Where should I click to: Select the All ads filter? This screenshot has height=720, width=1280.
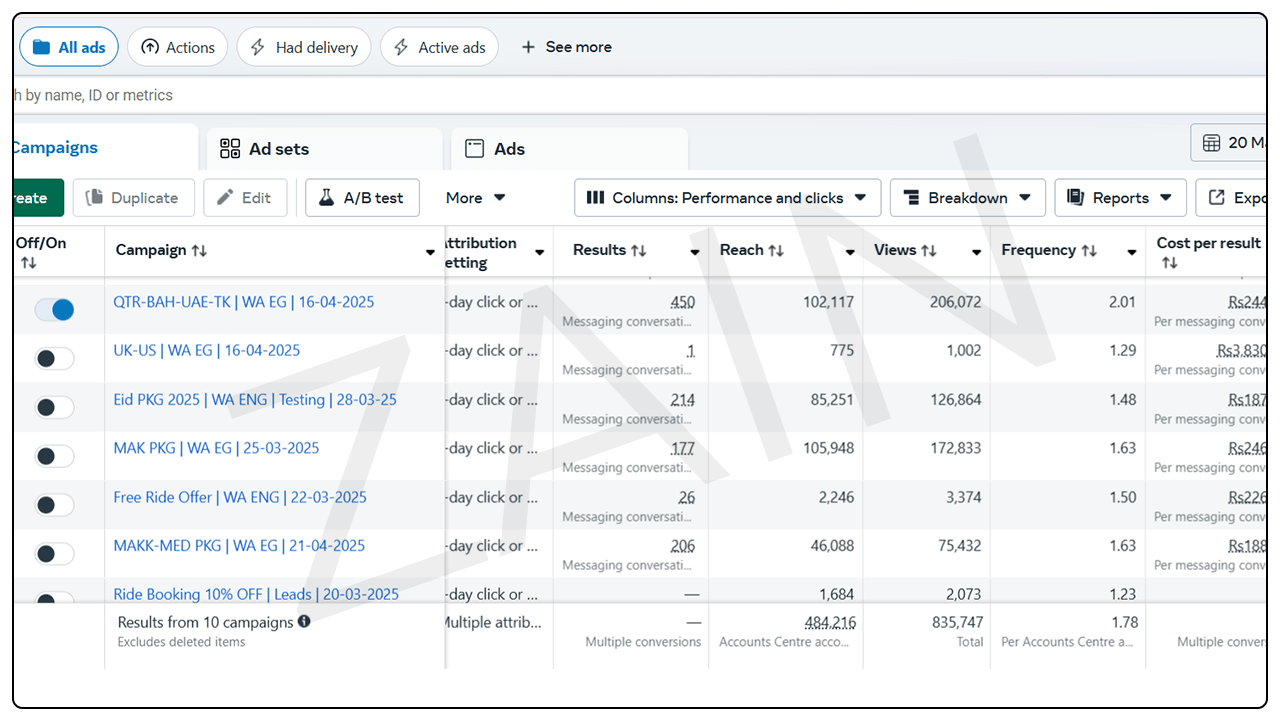(69, 47)
